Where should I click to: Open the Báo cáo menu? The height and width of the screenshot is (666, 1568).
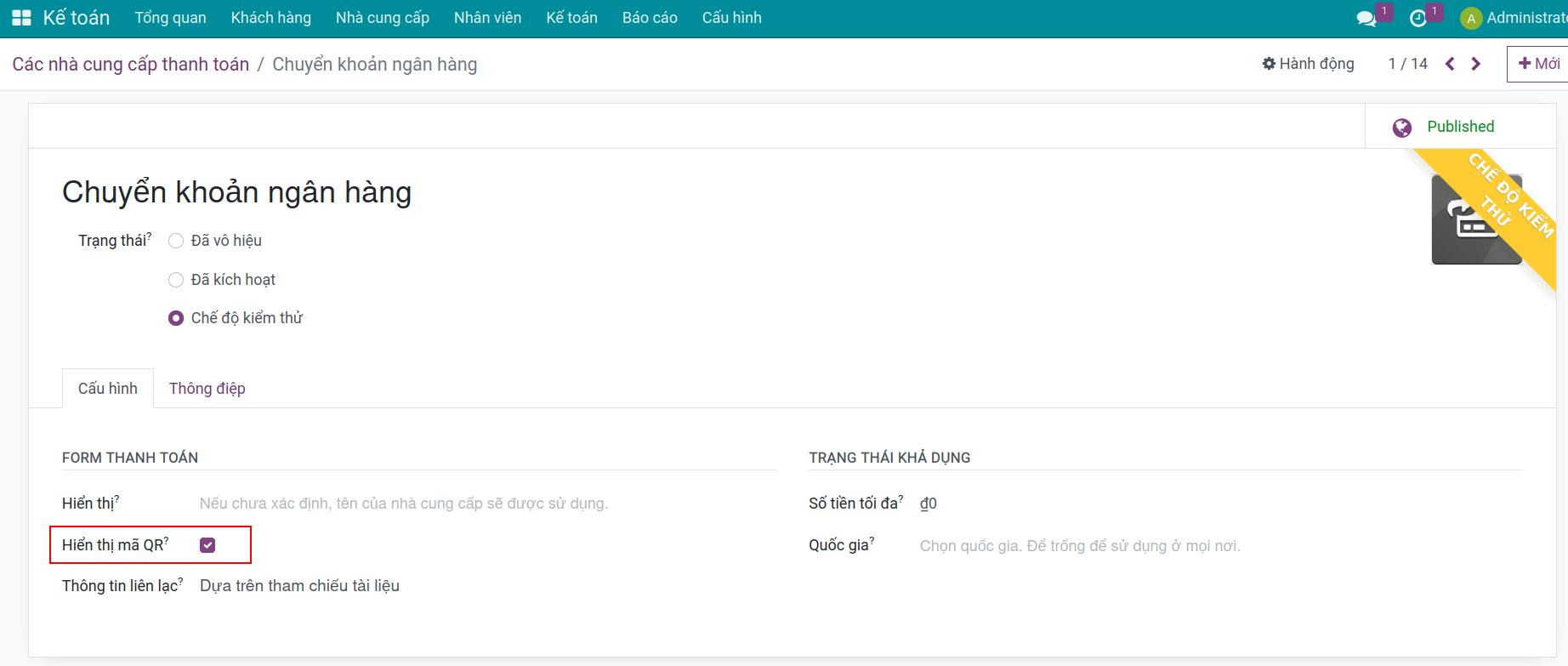(650, 18)
